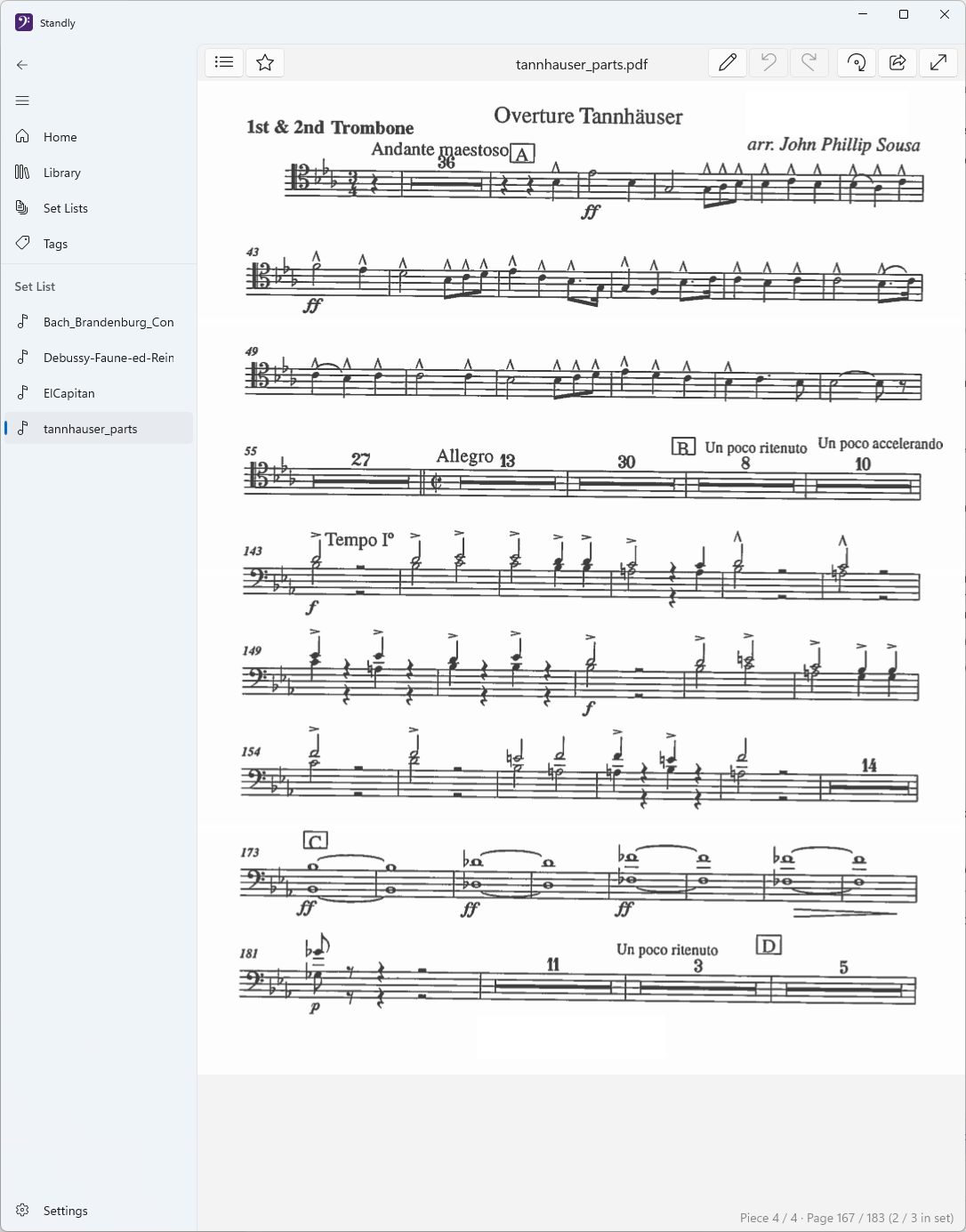
Task: Click the Set List heading
Action: [35, 286]
